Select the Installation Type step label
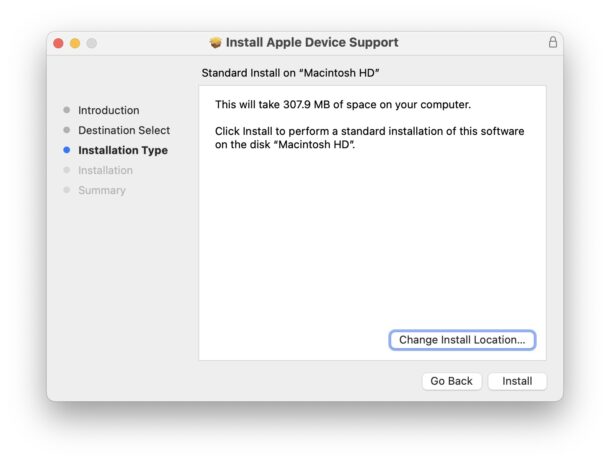The width and height of the screenshot is (610, 463). (122, 150)
